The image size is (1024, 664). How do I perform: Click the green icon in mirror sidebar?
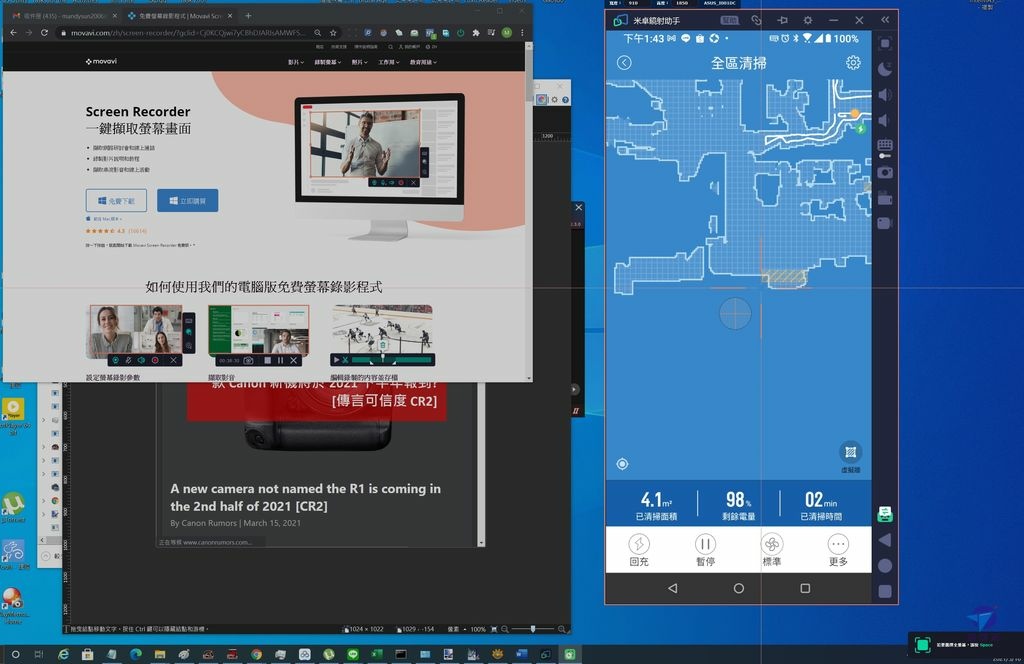point(885,514)
